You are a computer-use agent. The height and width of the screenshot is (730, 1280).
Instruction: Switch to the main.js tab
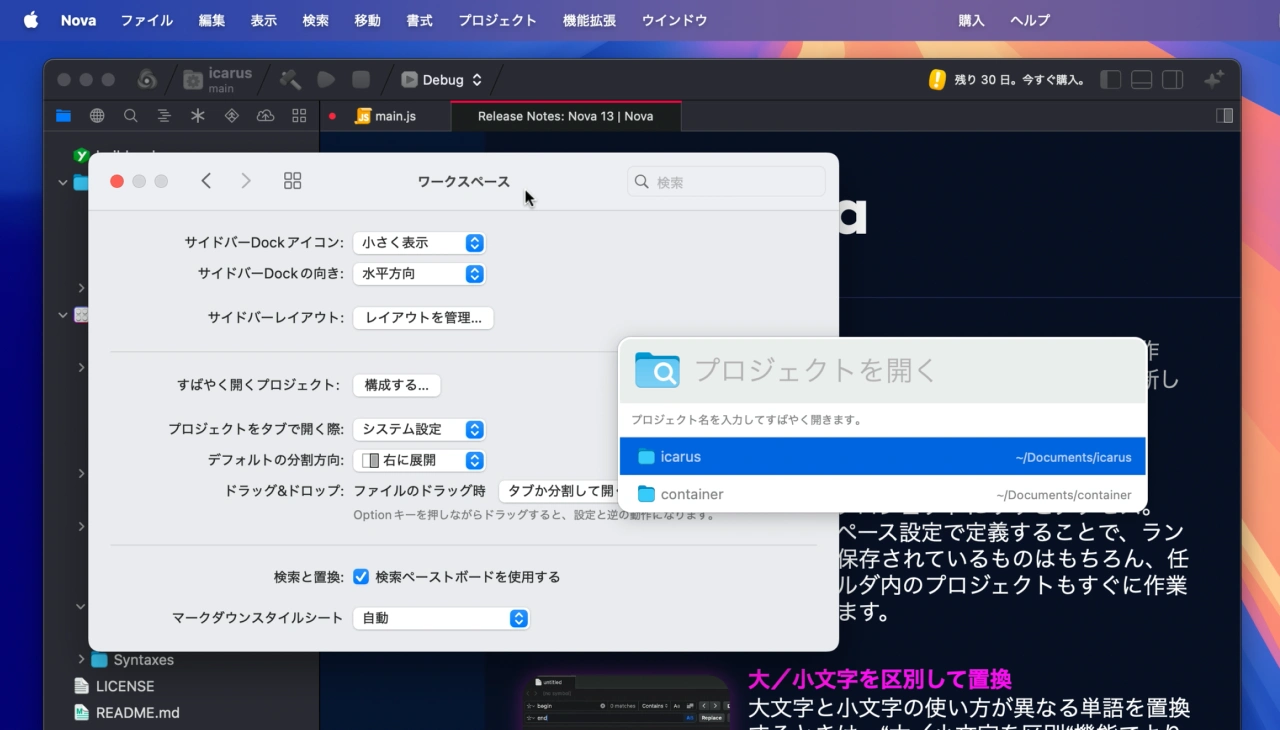[x=386, y=116]
